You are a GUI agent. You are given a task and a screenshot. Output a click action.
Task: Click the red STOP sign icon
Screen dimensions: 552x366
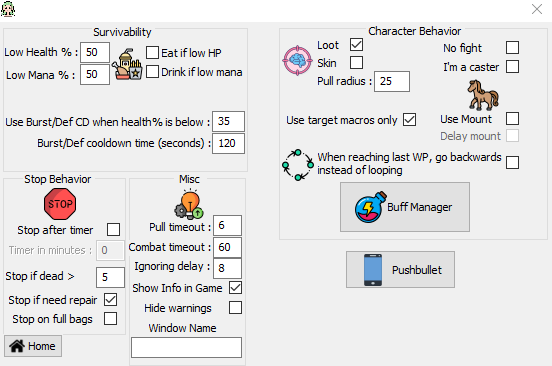[60, 204]
